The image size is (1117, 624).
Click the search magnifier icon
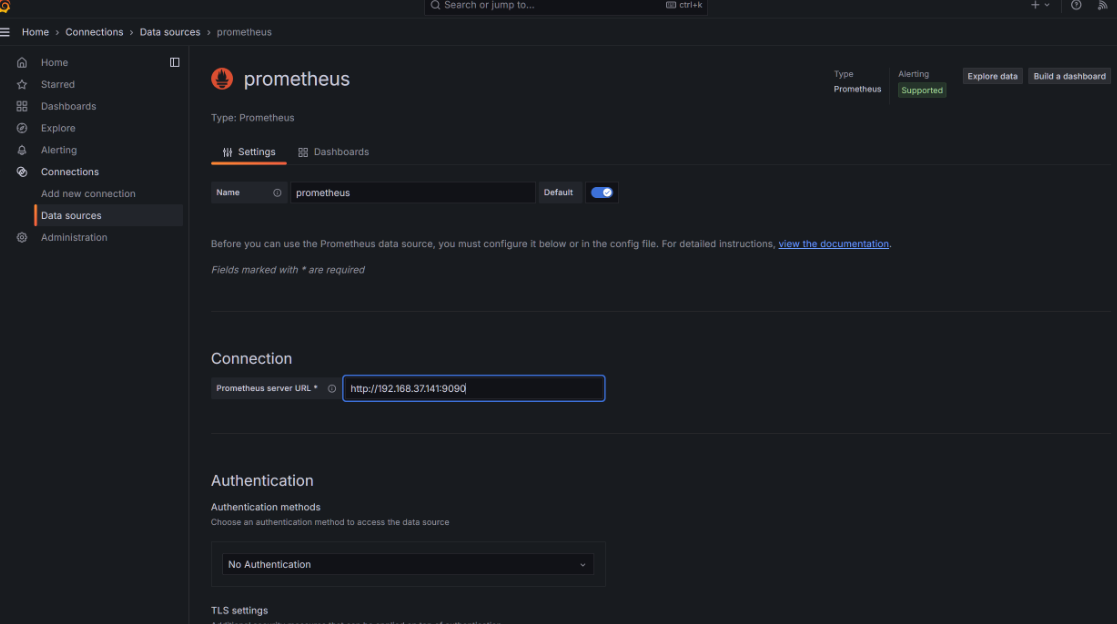pos(435,5)
